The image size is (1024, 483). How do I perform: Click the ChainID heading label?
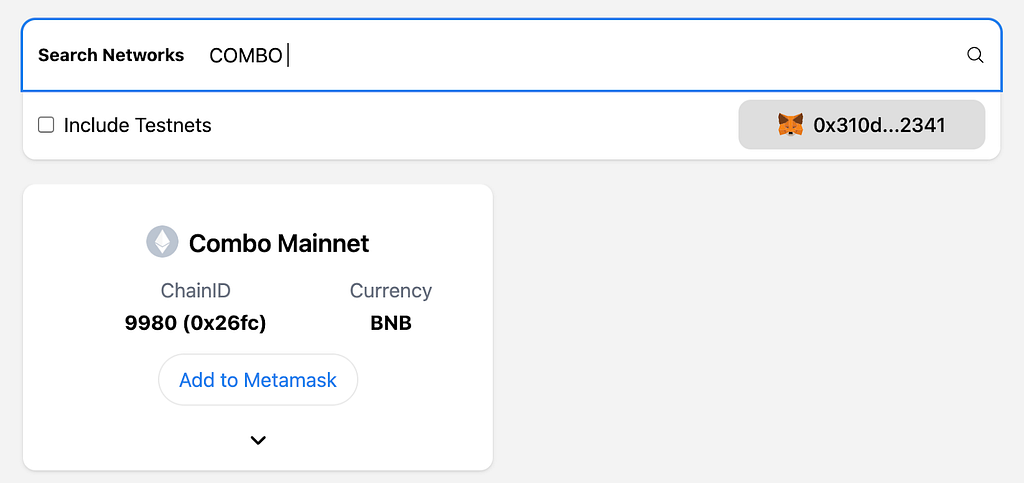[x=195, y=290]
